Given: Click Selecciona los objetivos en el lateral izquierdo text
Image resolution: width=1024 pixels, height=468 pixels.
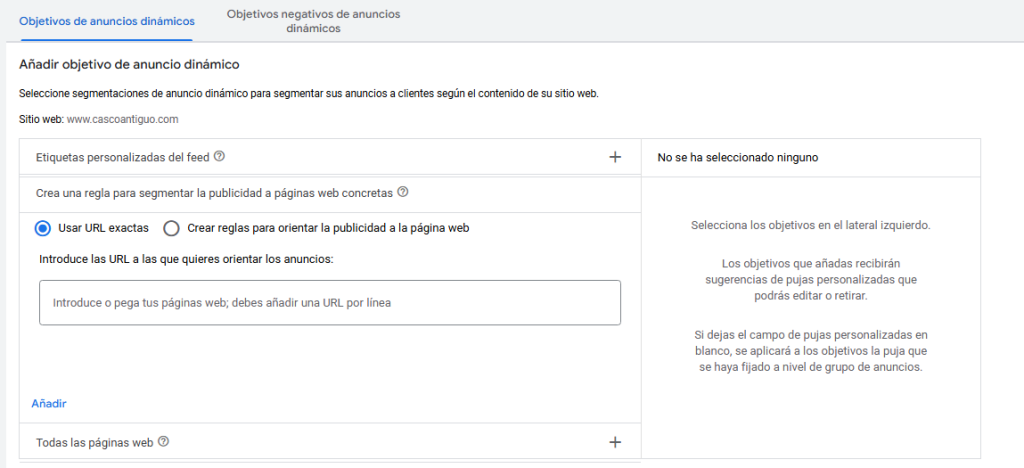Looking at the screenshot, I should 810,225.
